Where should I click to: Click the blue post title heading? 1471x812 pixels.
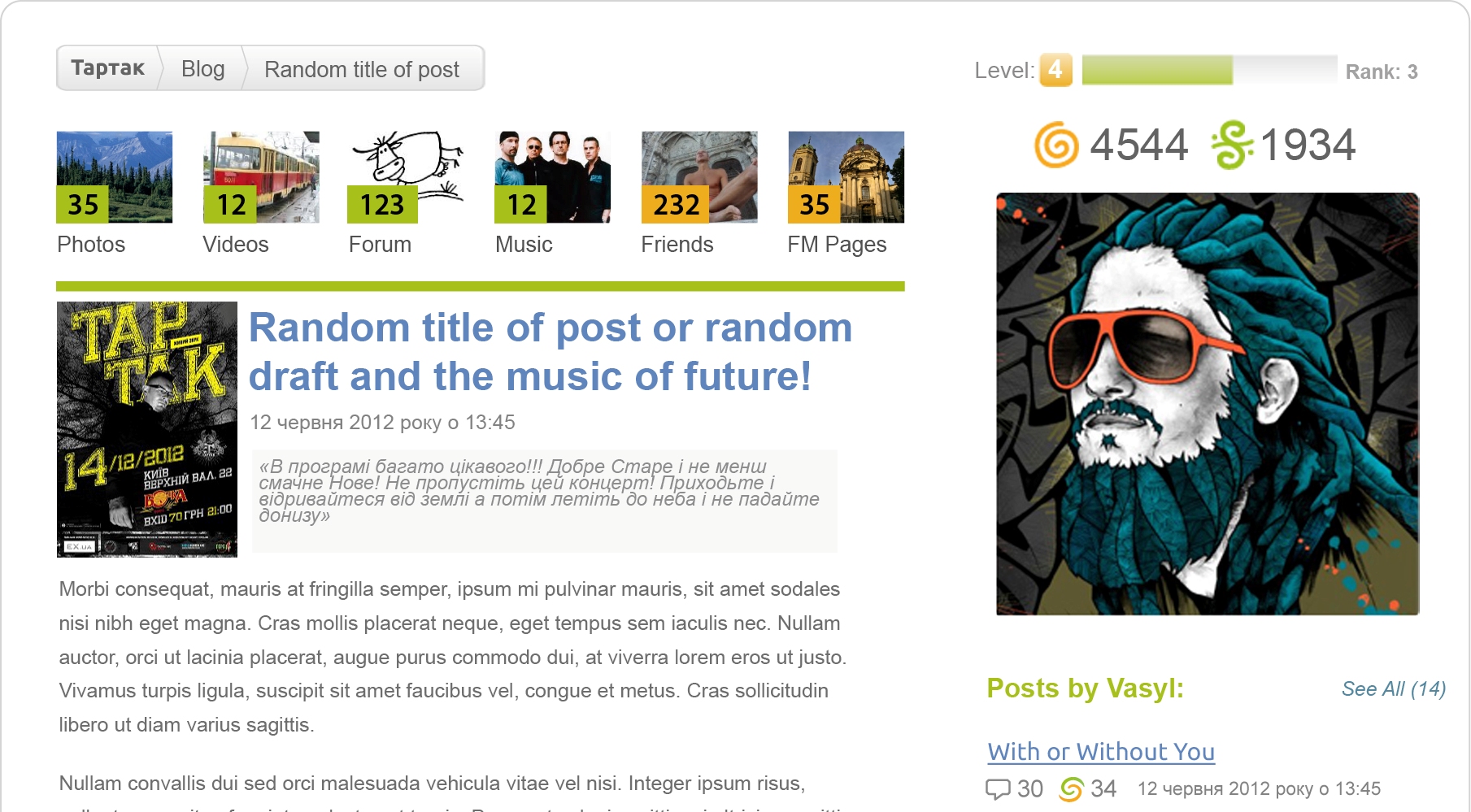(551, 352)
